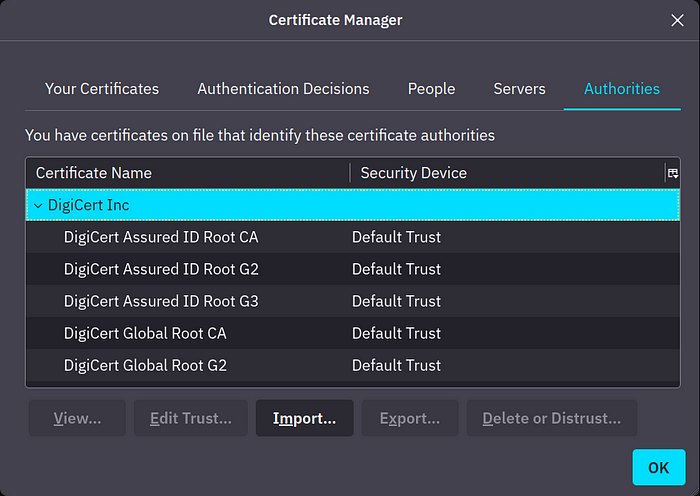Screen dimensions: 700x496
Task: Confirm with the OK button
Action: click(658, 467)
